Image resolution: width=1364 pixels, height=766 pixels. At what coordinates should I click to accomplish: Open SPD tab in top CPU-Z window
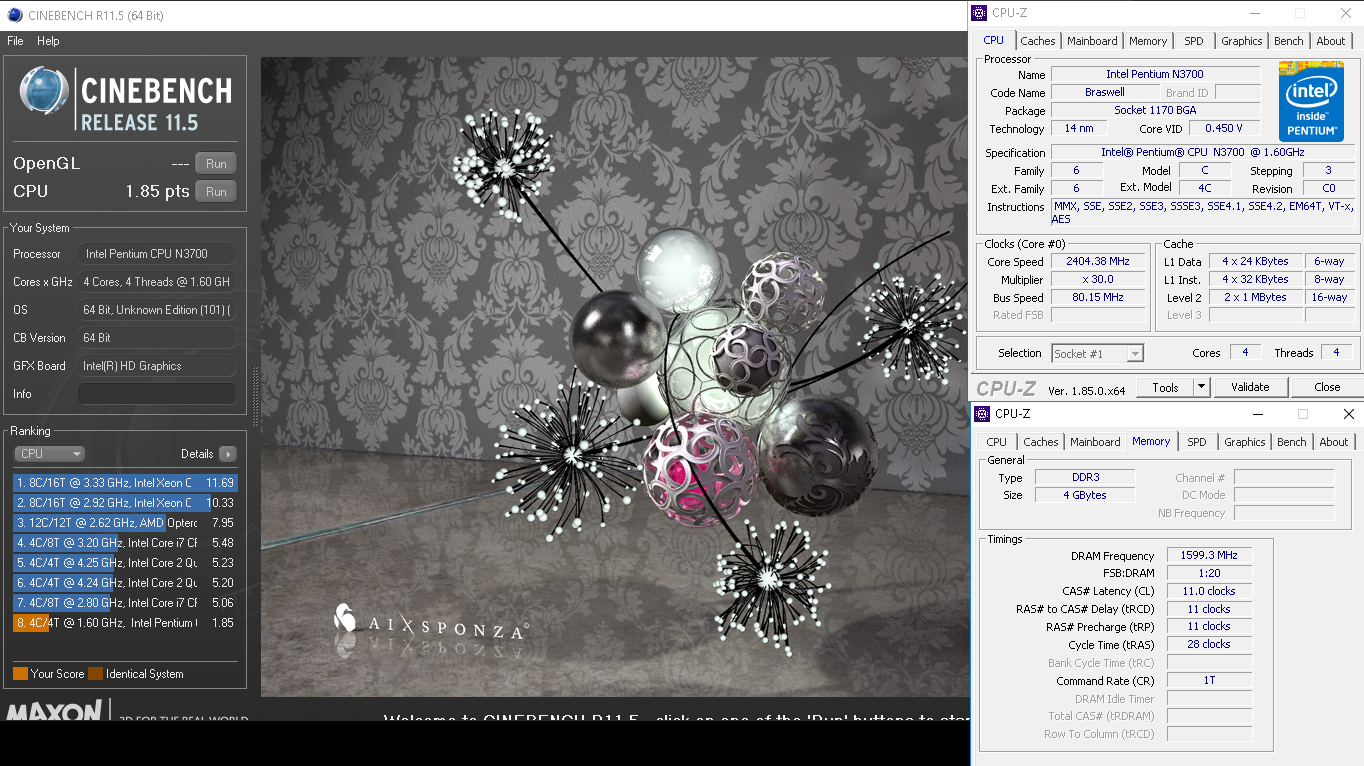point(1194,41)
